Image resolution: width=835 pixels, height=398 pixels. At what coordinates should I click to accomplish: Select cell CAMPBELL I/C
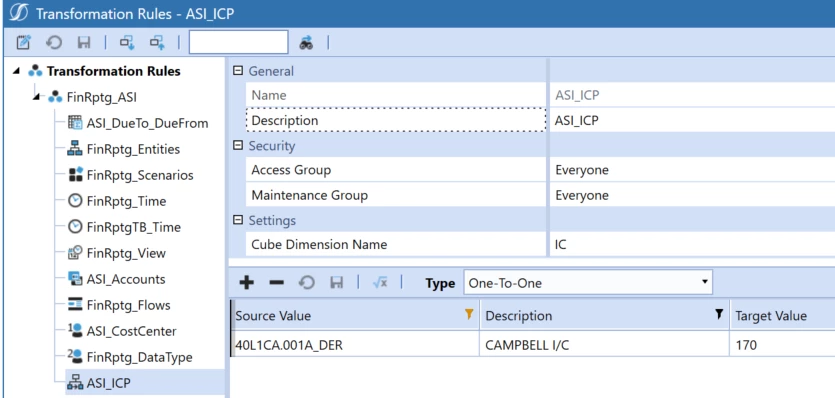(x=604, y=345)
